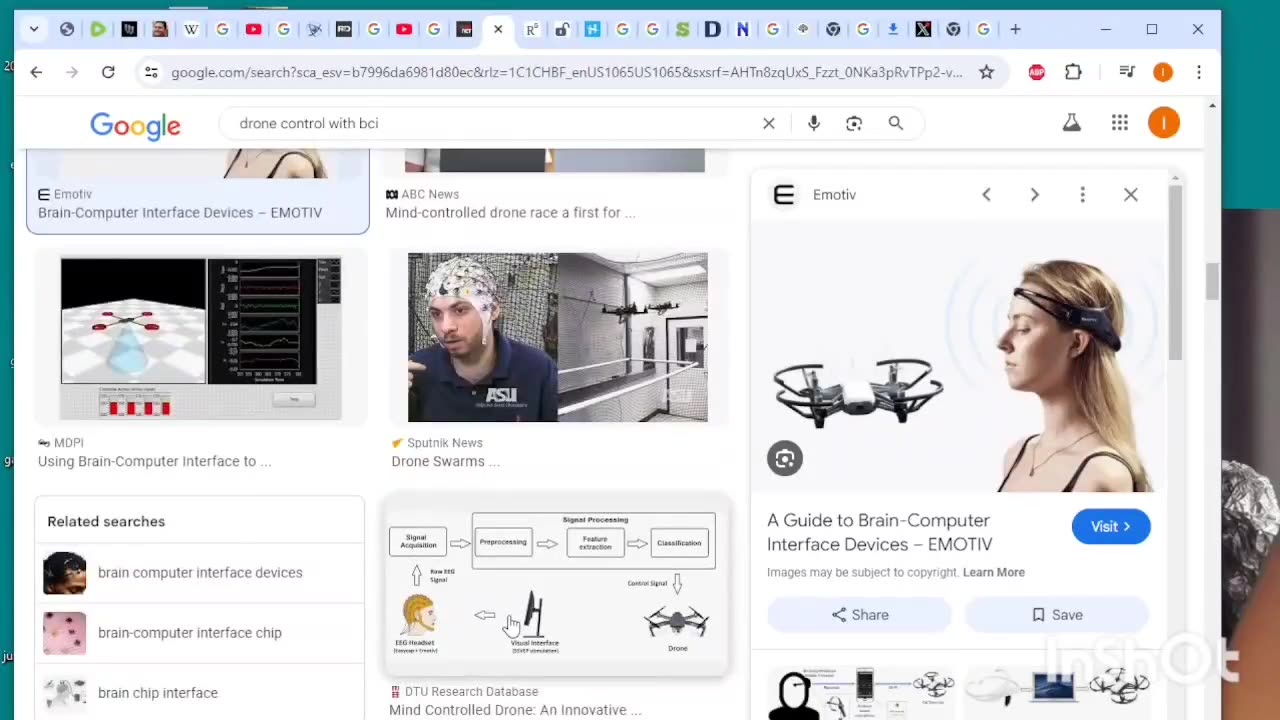
Task: Bookmark this page with the star icon
Action: tap(986, 72)
